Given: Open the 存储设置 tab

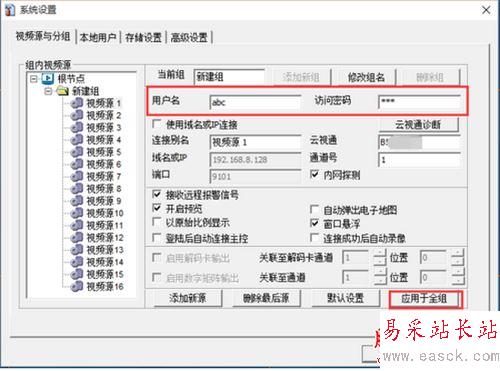Looking at the screenshot, I should [143, 37].
